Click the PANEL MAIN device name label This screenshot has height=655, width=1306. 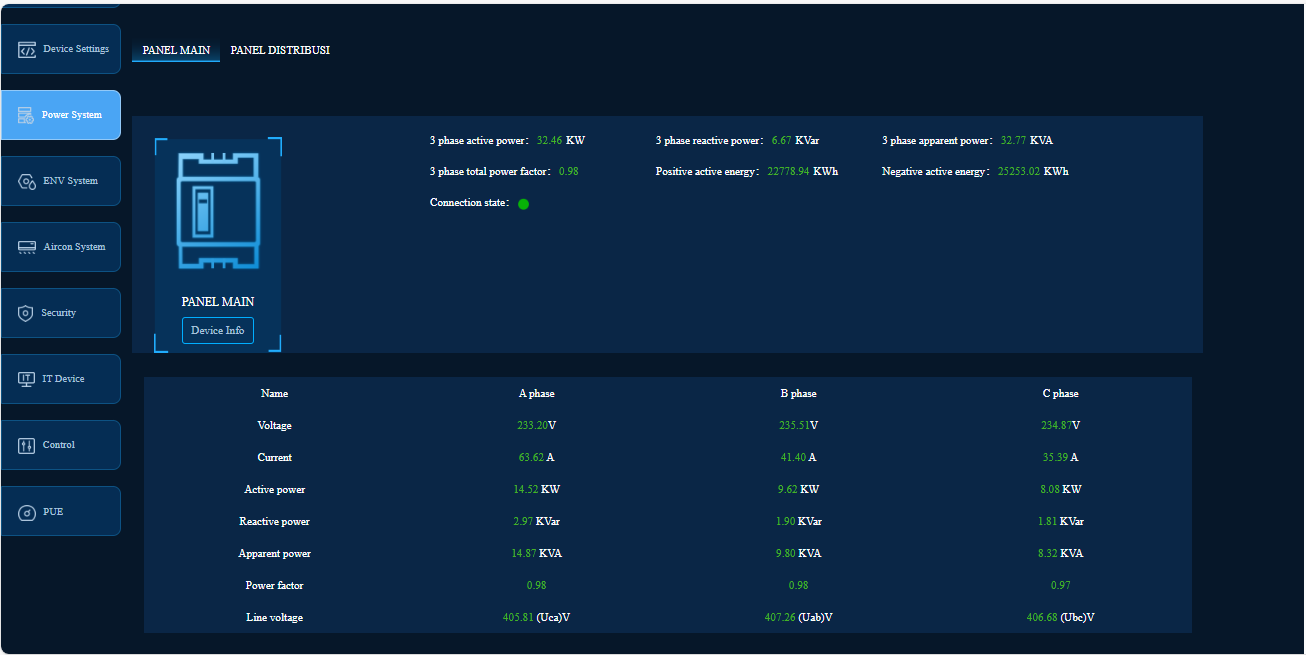(x=218, y=302)
